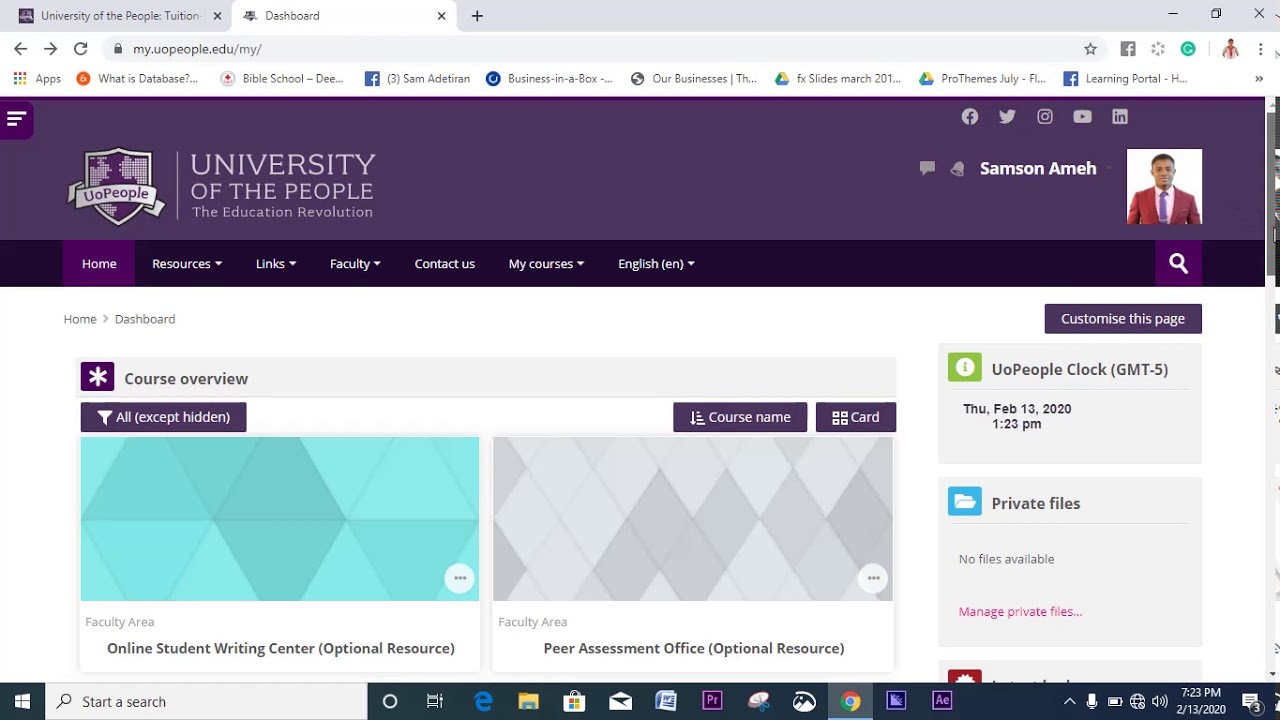Screen dimensions: 1280x720
Task: Open the Windows notification center icon
Action: 1251,701
